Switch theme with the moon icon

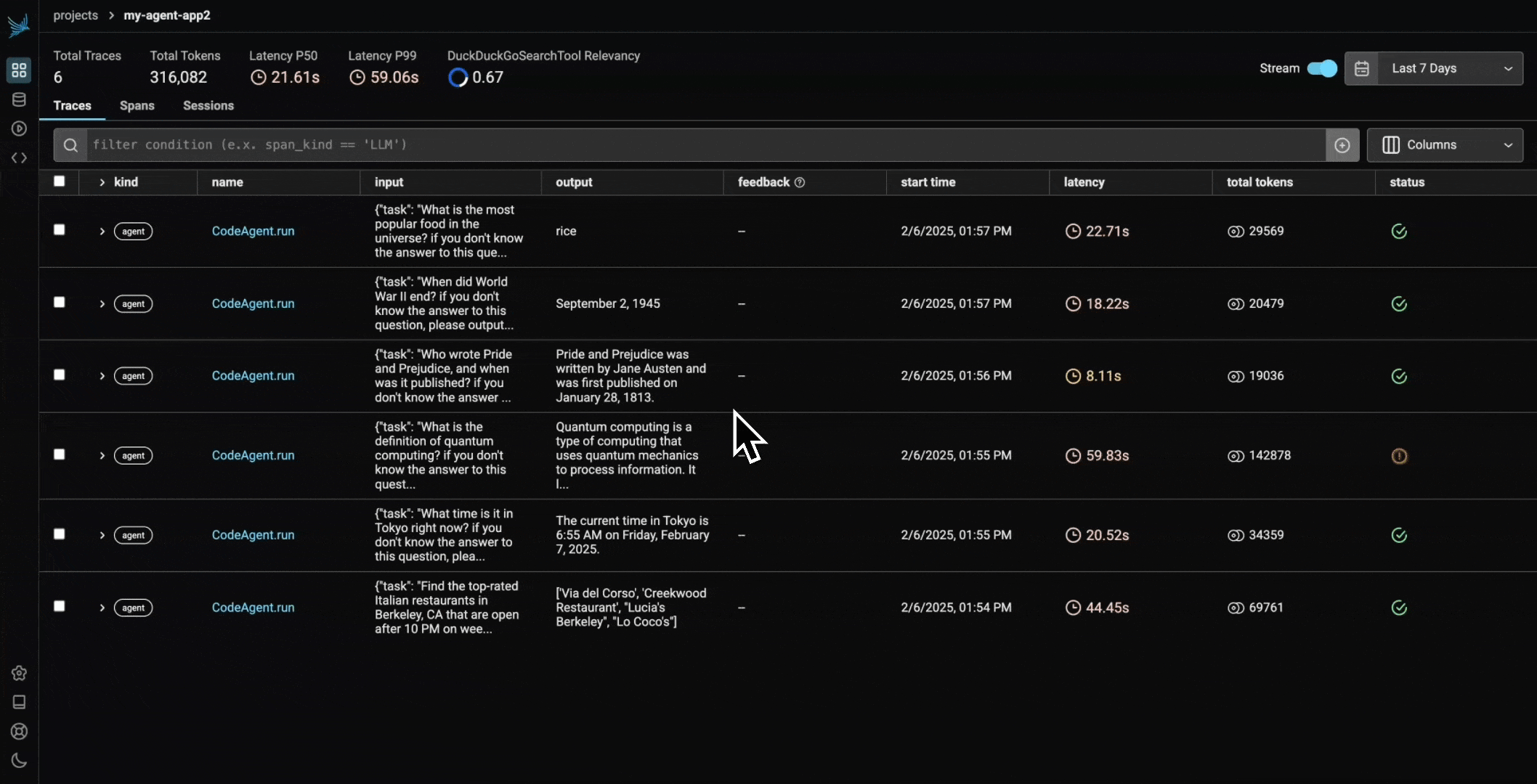coord(19,760)
